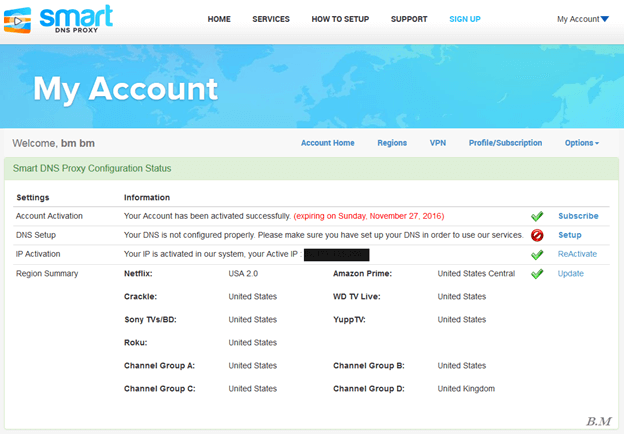The width and height of the screenshot is (624, 434).
Task: Click the 'Smart DNS Proxy Configuration Status' heading
Action: point(92,168)
